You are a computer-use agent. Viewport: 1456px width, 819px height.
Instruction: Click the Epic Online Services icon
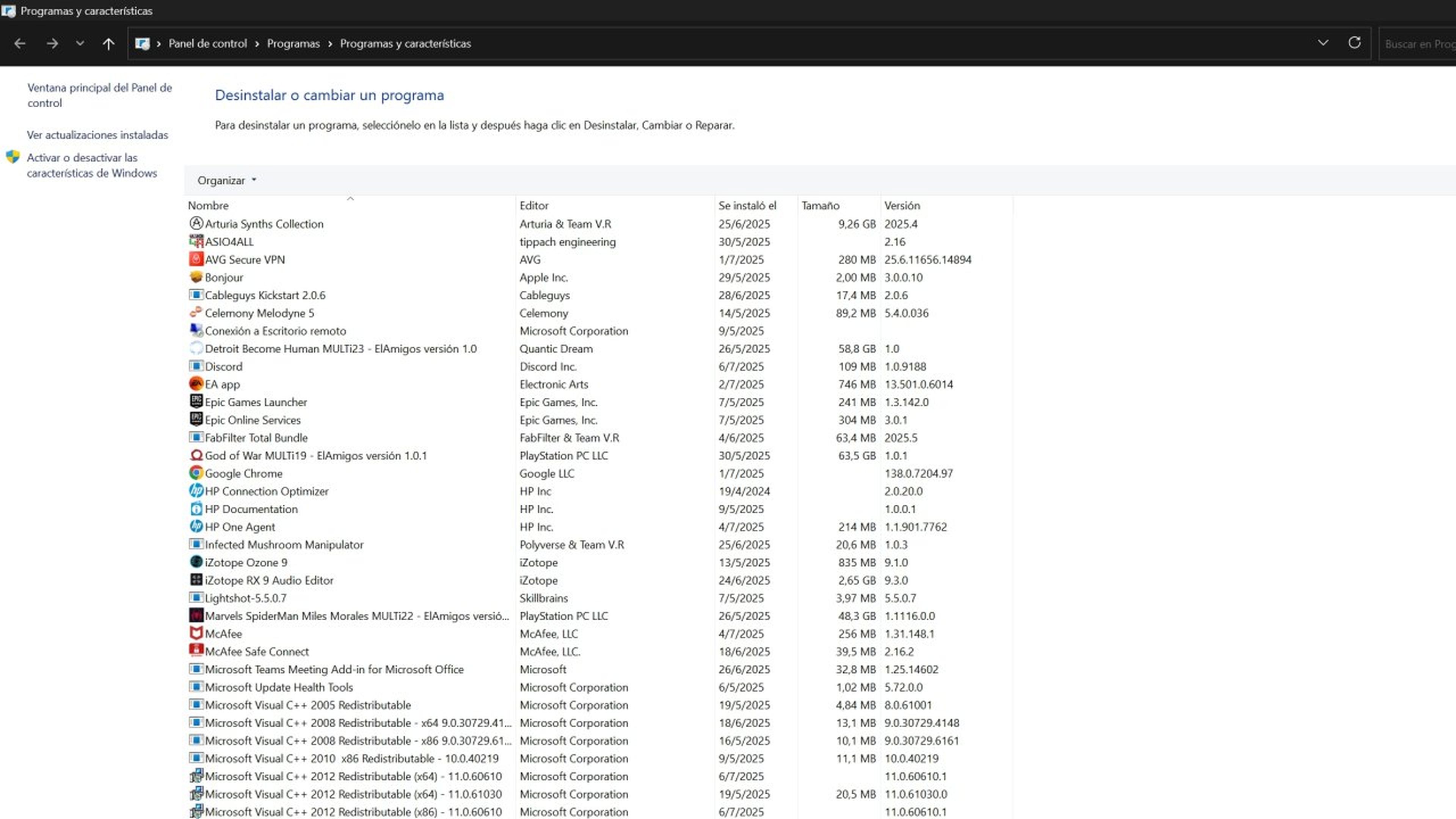tap(196, 419)
